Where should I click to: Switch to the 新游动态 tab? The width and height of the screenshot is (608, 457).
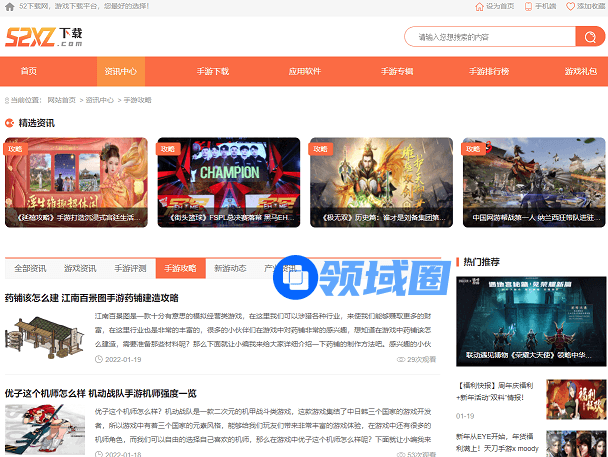[230, 268]
